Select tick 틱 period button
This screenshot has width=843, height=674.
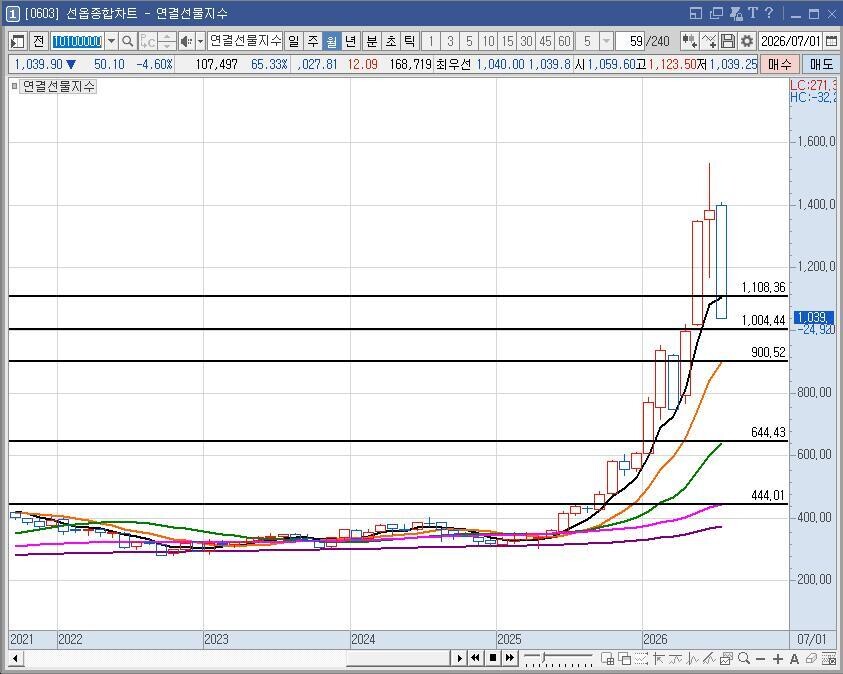point(410,41)
